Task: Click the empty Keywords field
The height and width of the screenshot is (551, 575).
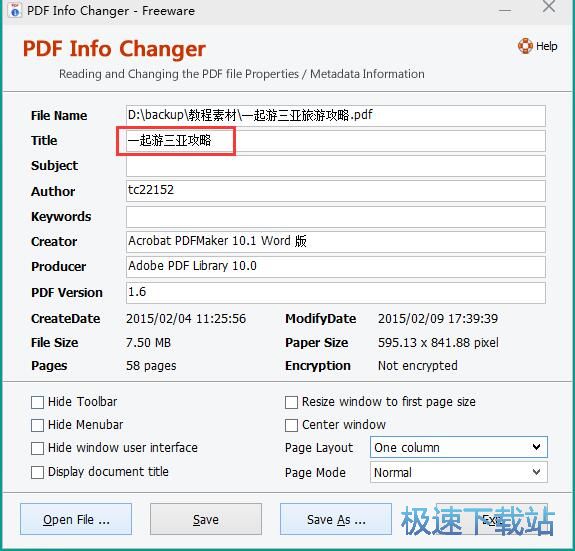Action: 336,216
